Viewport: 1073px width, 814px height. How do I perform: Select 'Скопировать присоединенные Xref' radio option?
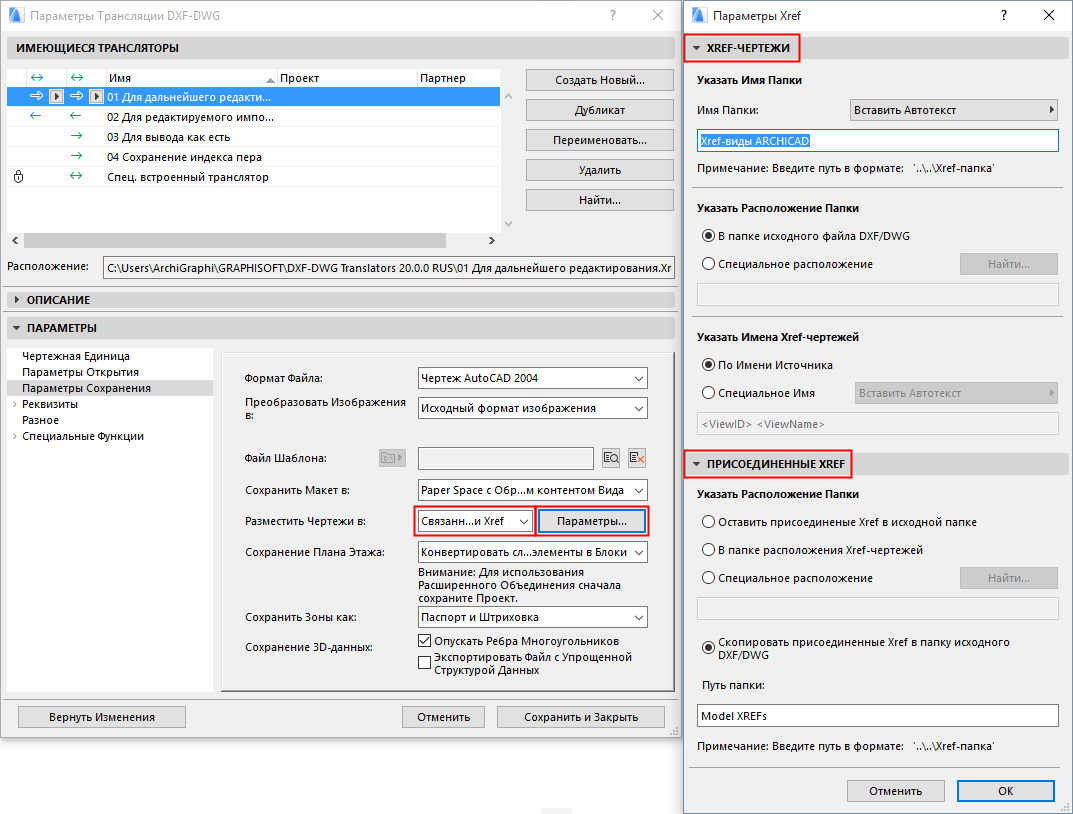709,647
